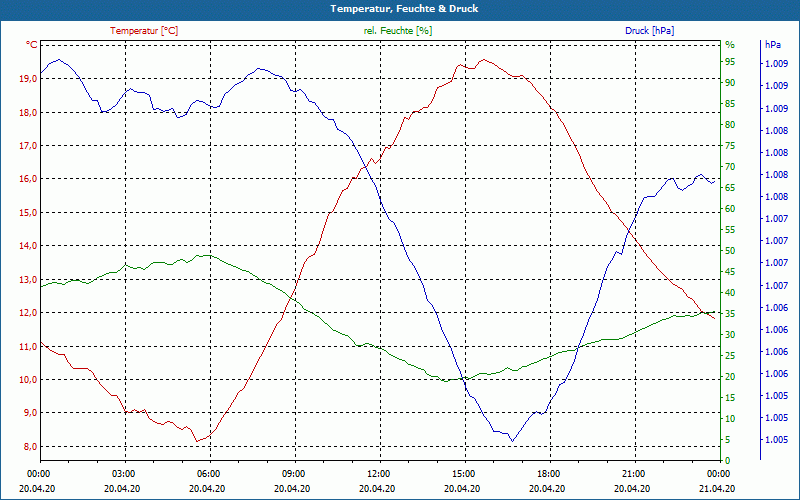Click the 14,0 temperature axis value
Screen dimensions: 800x500
click(28, 245)
